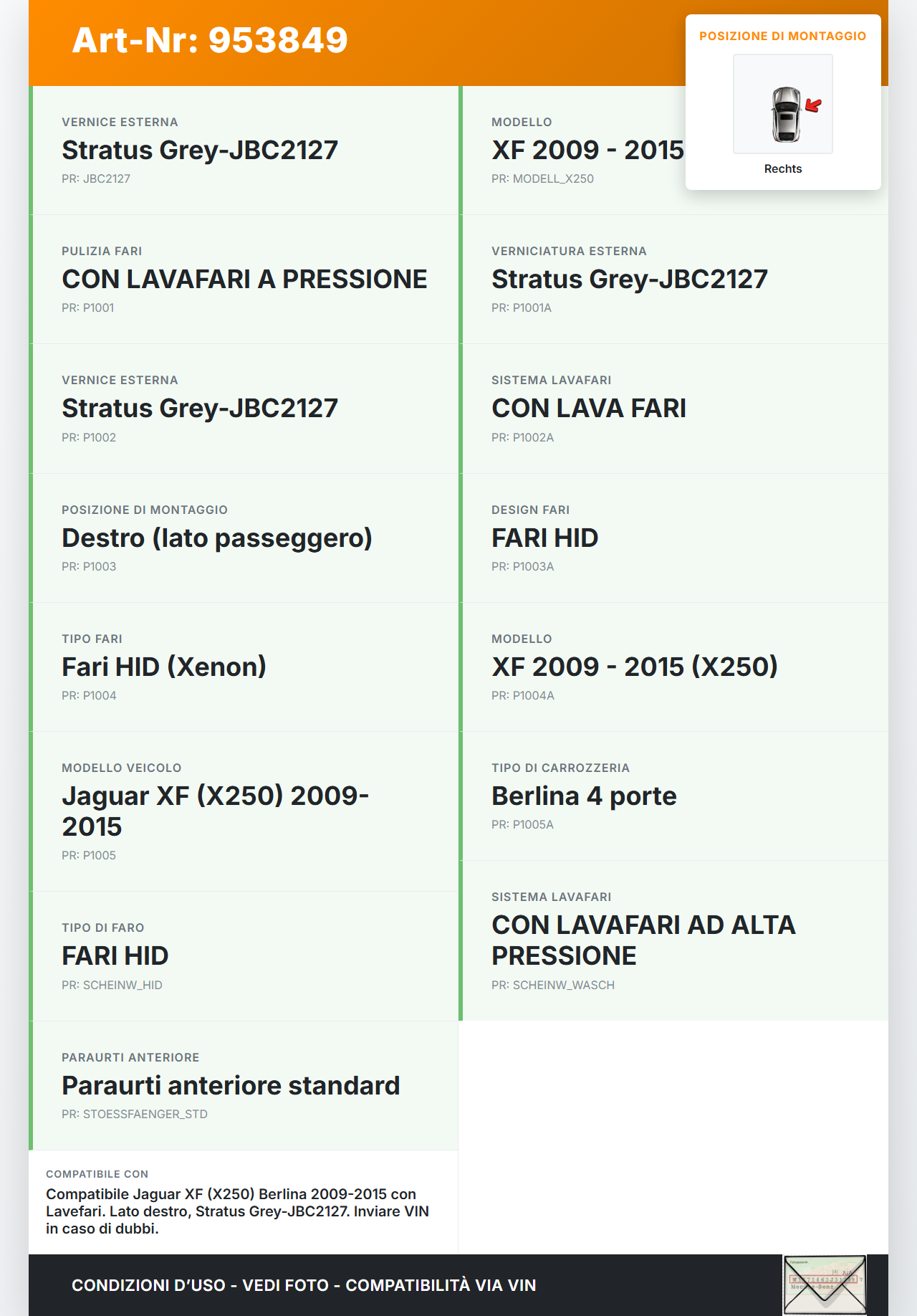
Task: Select the "Fari HID (Xenon)" spec entry
Action: click(x=164, y=667)
